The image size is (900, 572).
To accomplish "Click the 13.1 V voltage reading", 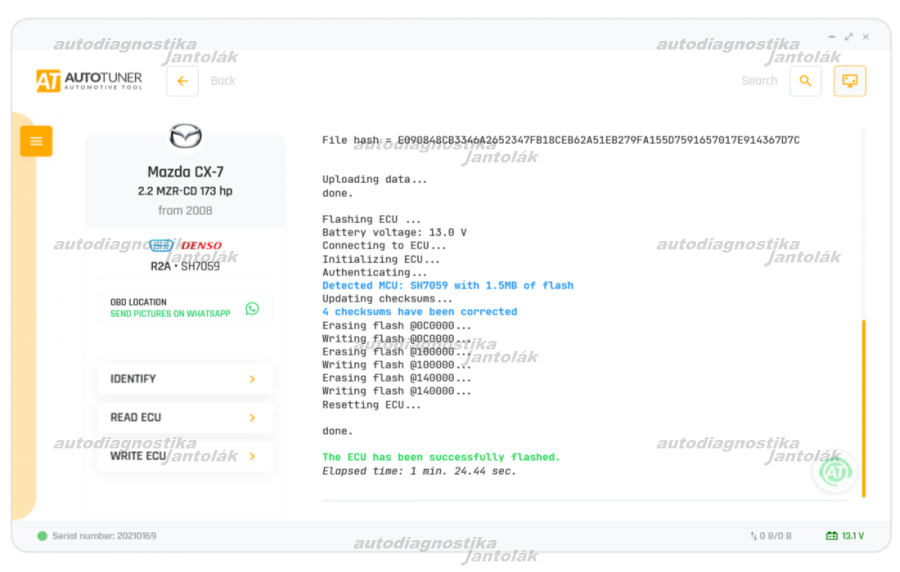I will pos(853,536).
